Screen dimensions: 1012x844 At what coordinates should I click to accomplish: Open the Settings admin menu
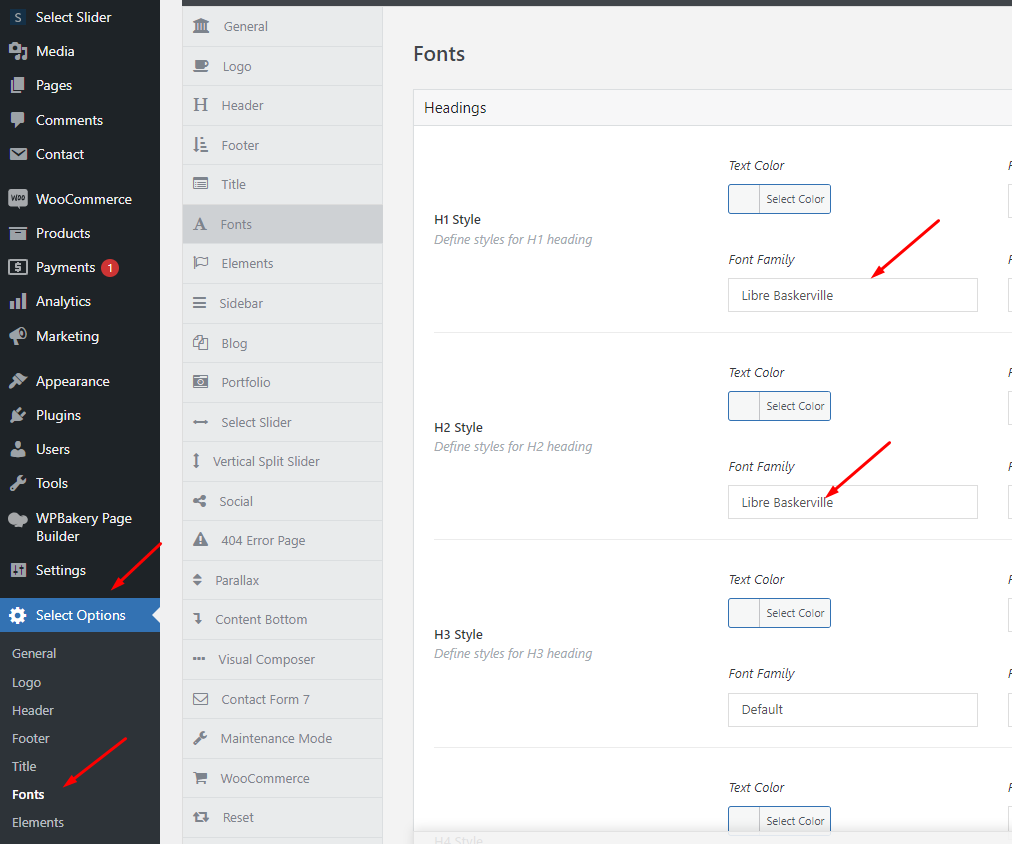coord(80,570)
